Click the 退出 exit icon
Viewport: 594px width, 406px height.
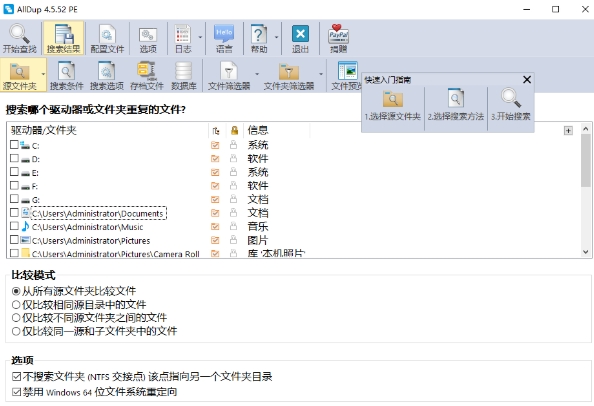point(300,38)
